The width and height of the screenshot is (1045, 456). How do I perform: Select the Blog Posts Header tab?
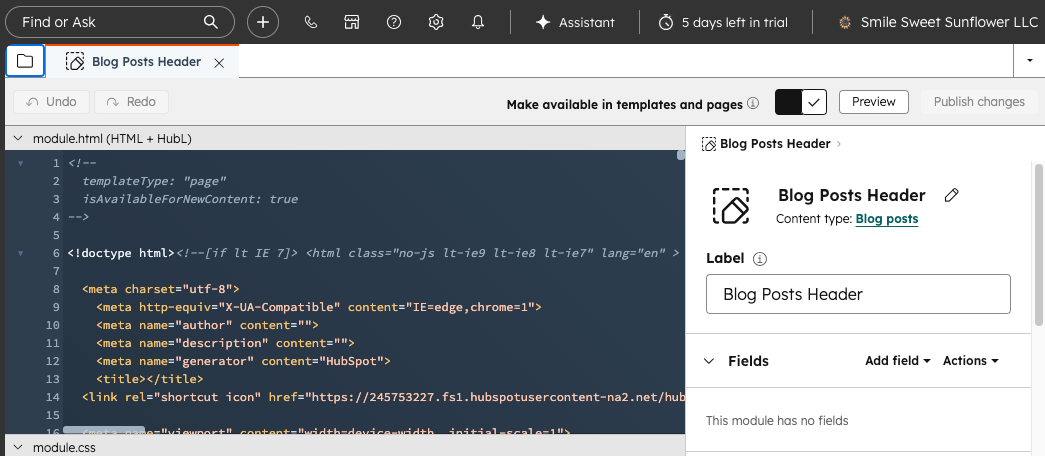tap(146, 62)
